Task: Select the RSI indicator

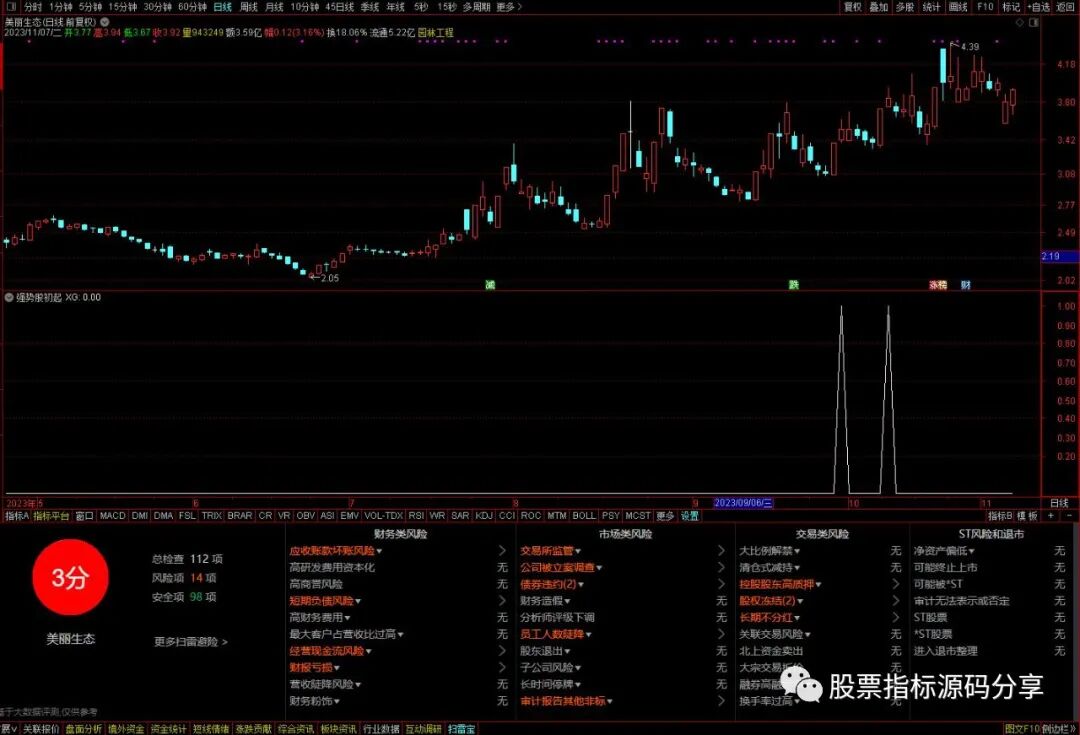Action: 416,515
